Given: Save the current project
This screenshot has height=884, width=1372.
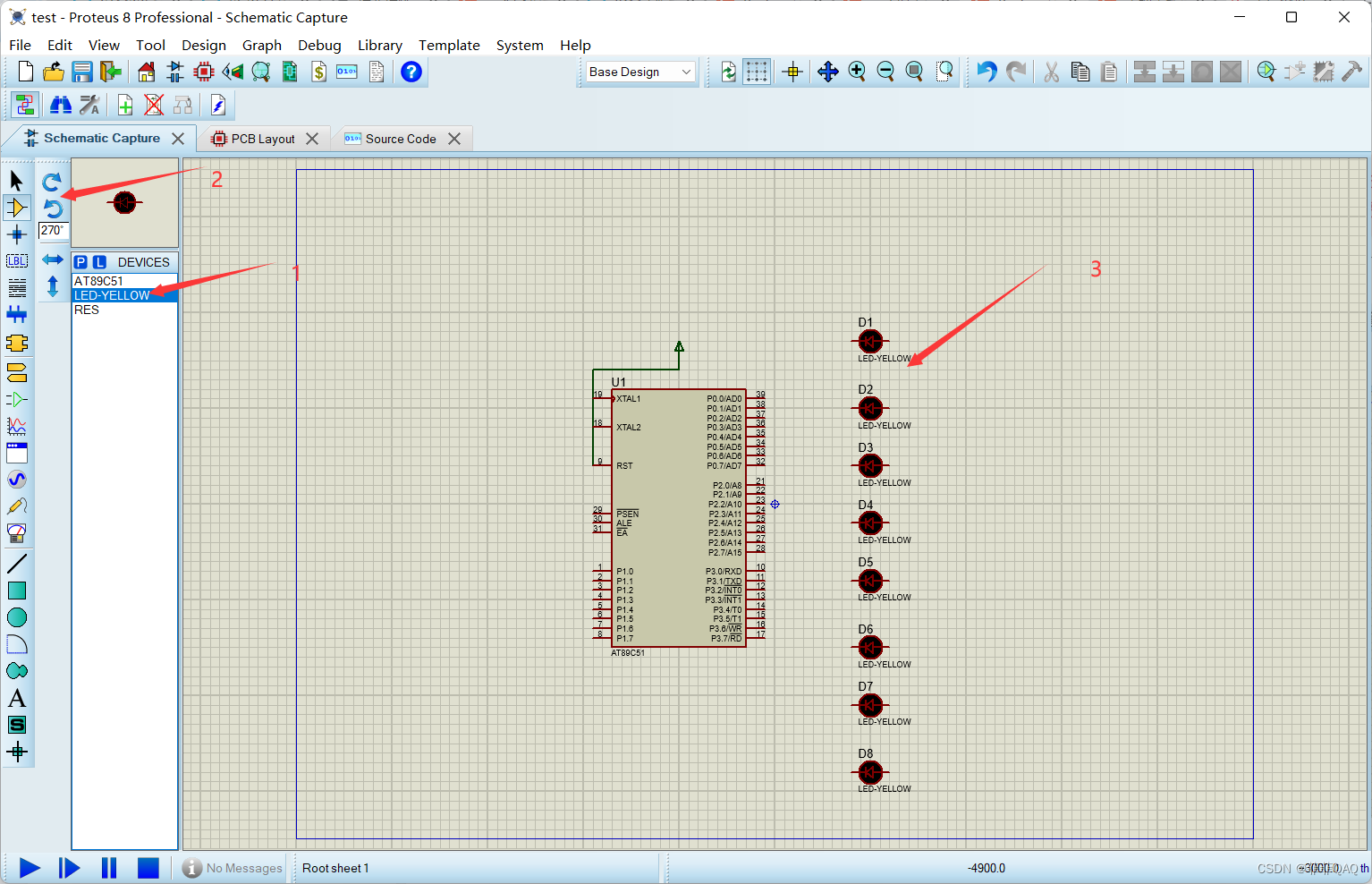Looking at the screenshot, I should [x=82, y=72].
